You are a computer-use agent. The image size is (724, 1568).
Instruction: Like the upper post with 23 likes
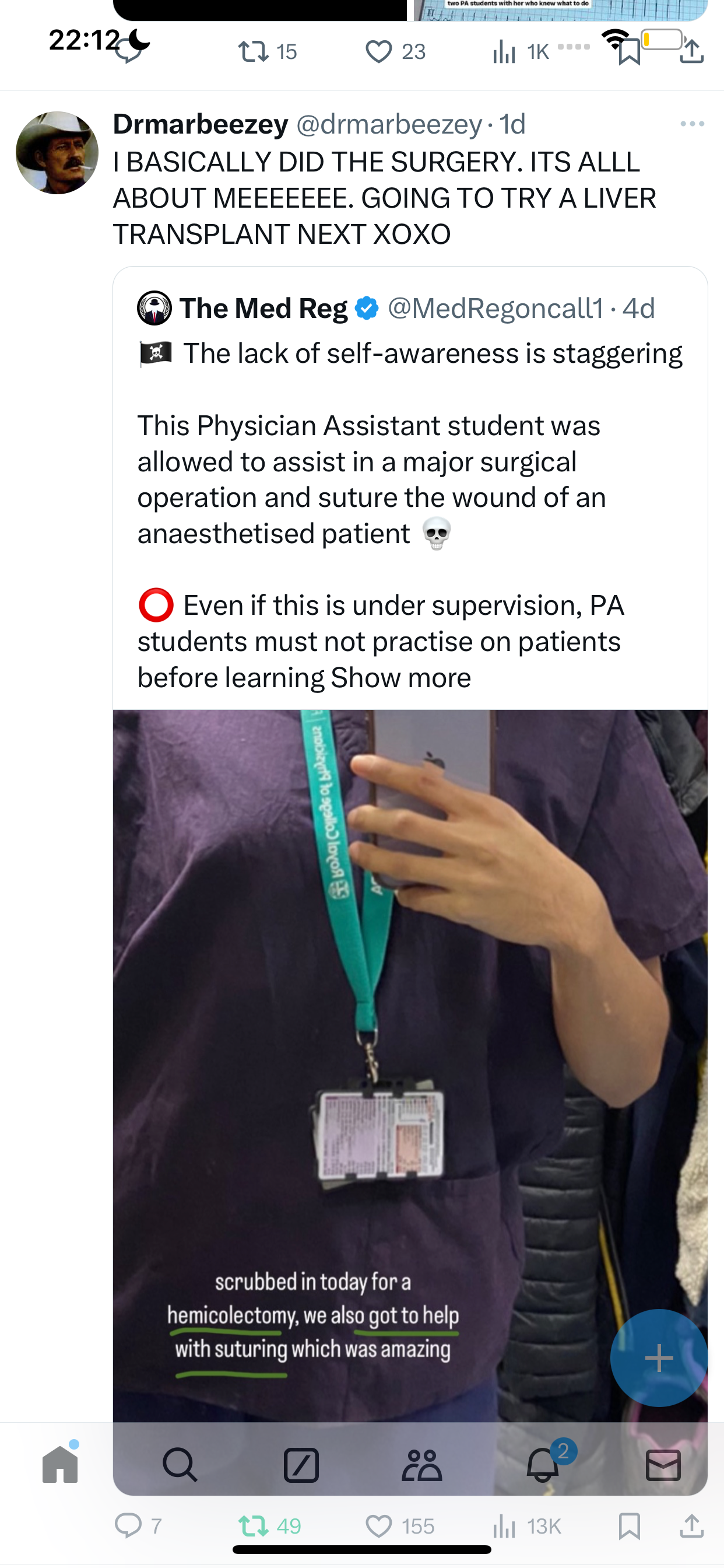(x=395, y=52)
